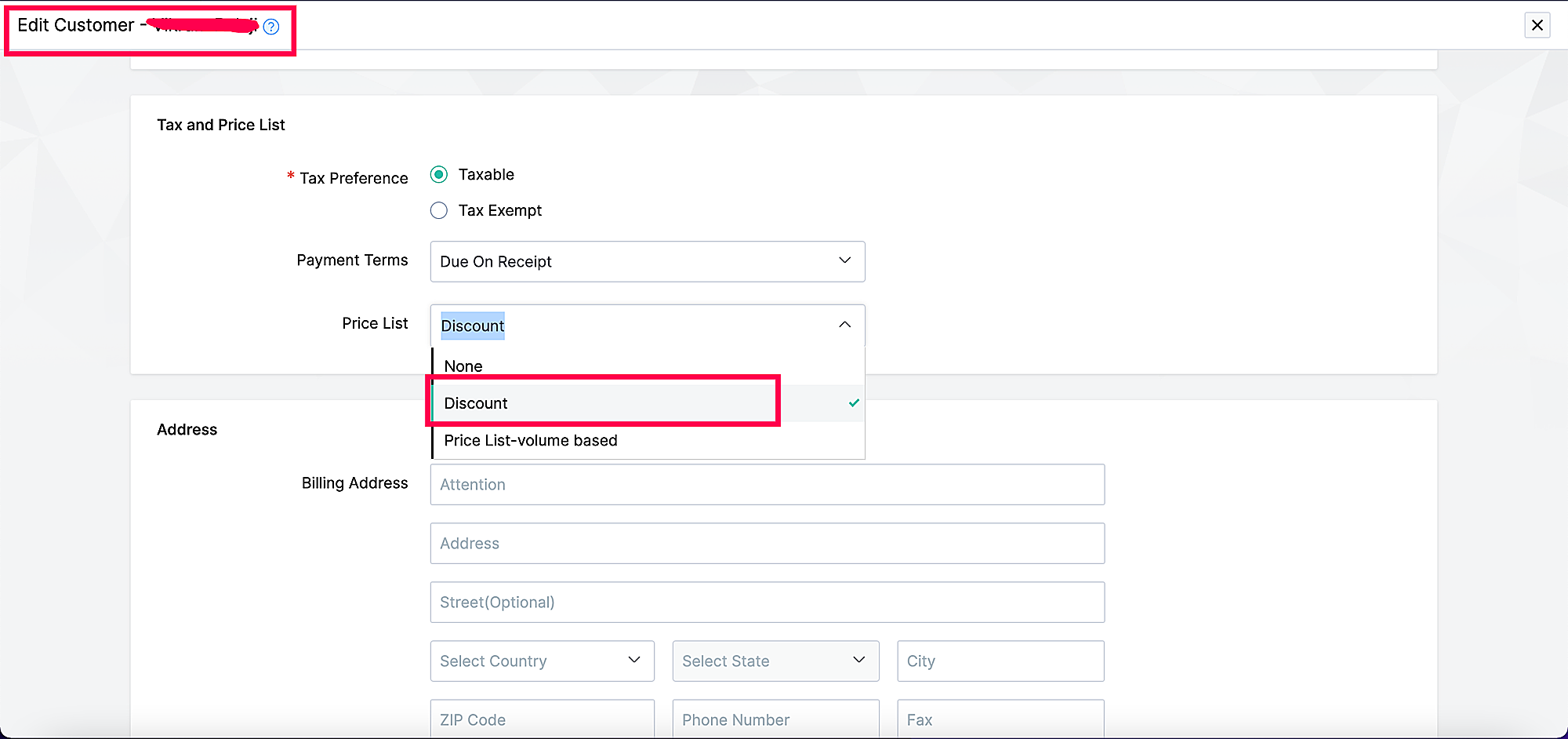Close the Edit Customer dialog
The height and width of the screenshot is (739, 1568).
tap(1537, 25)
